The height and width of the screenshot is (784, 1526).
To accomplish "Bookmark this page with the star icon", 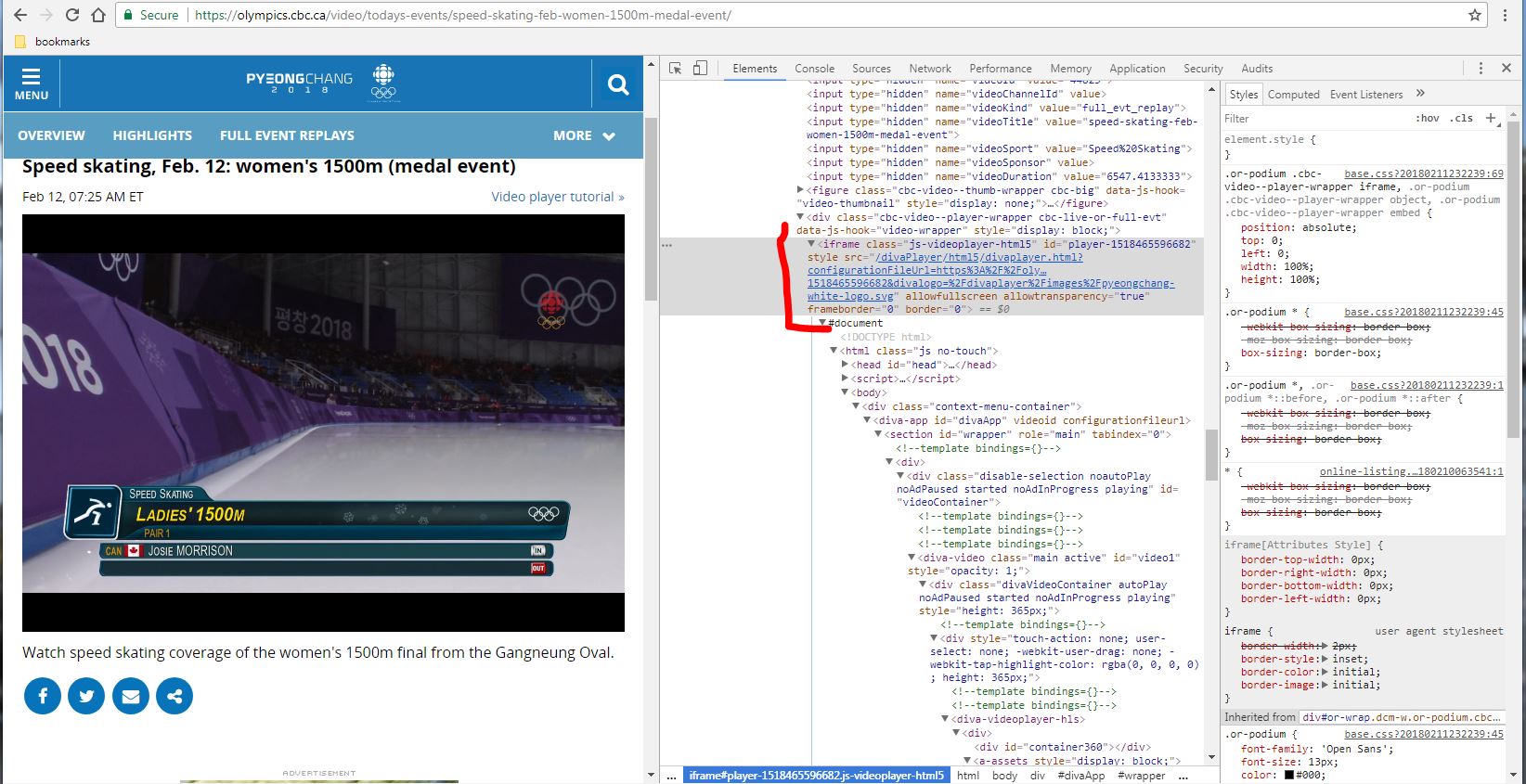I will tap(1474, 15).
